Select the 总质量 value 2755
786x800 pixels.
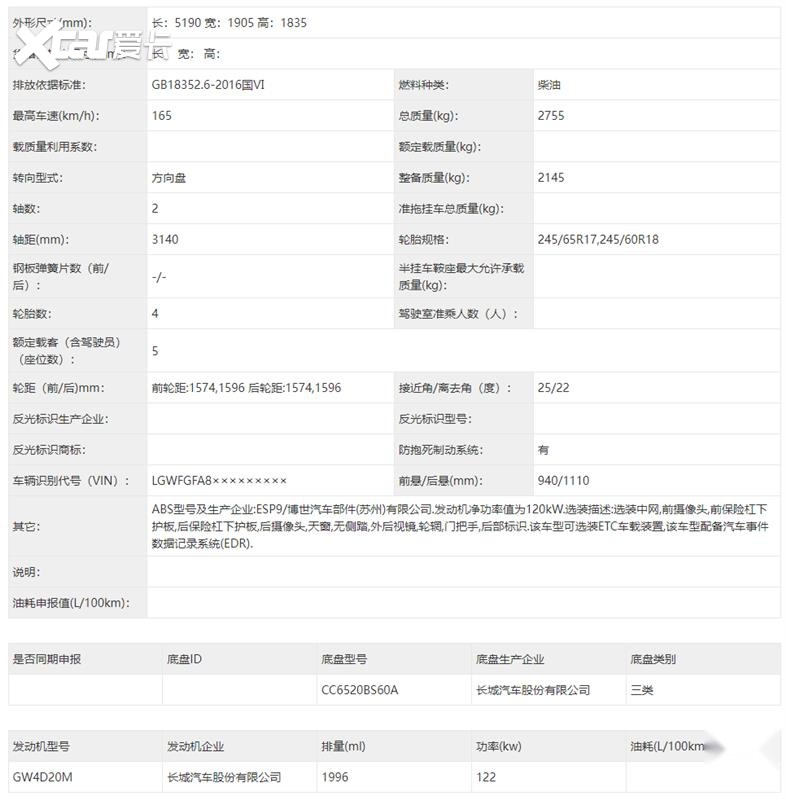click(x=551, y=116)
